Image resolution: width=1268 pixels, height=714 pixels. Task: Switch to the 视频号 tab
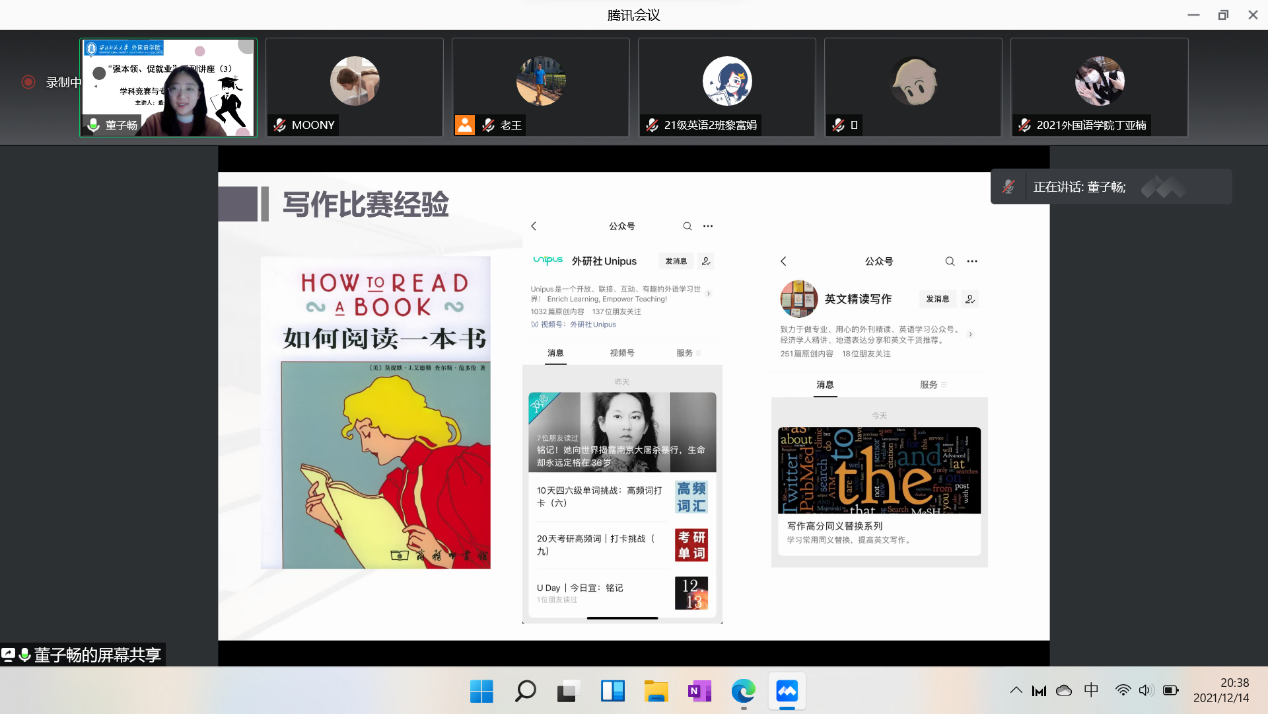point(621,353)
